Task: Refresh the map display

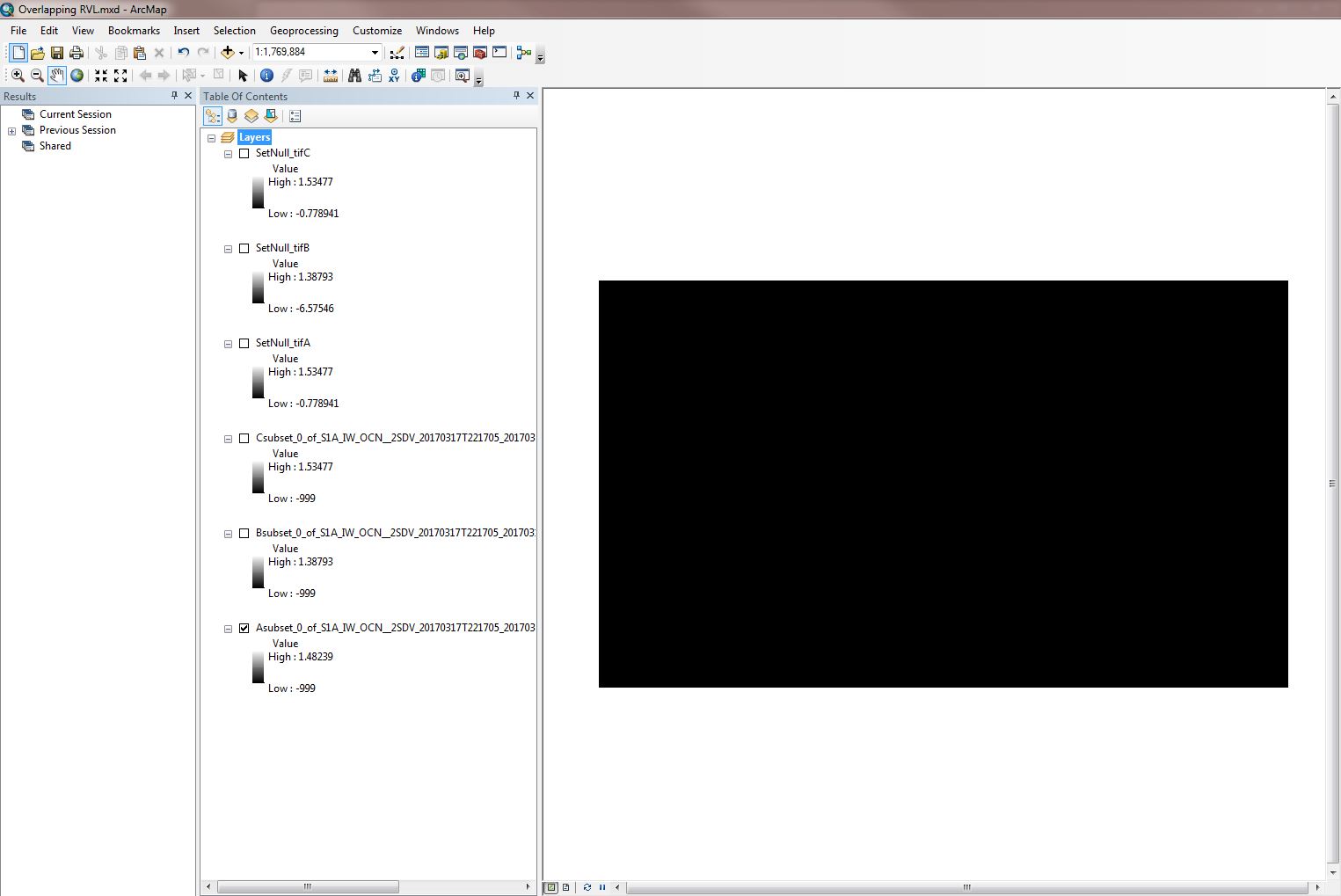Action: click(x=587, y=887)
